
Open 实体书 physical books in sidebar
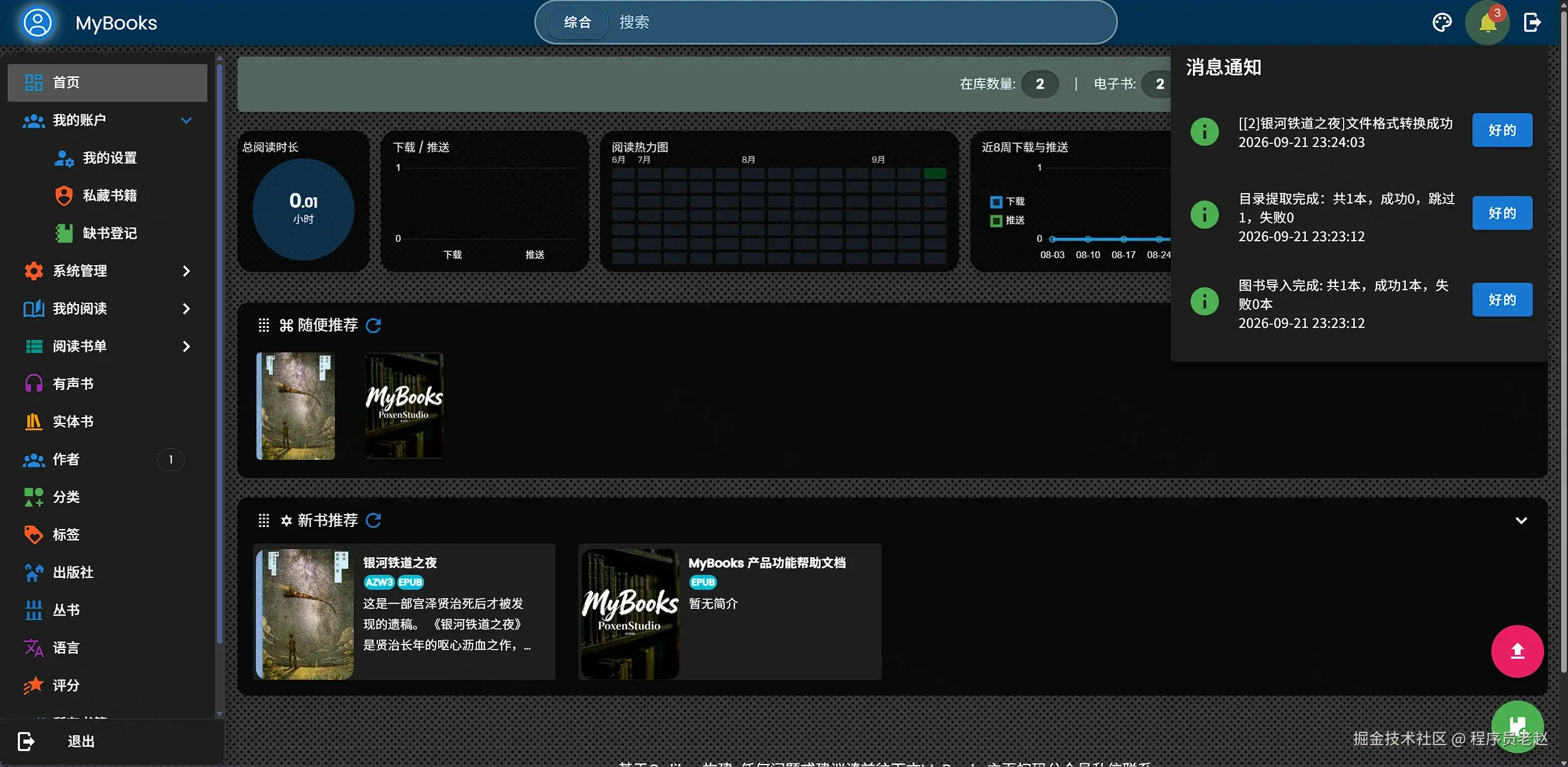(107, 422)
